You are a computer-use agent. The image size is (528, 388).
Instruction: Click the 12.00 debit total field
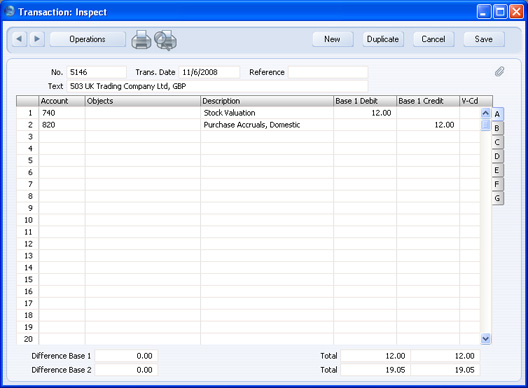click(x=375, y=356)
